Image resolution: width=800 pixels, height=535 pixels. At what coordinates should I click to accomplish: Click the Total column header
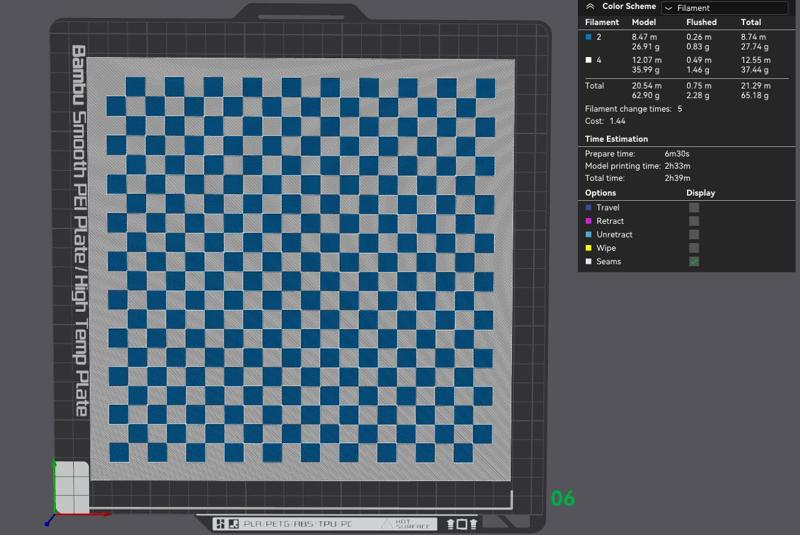(x=751, y=22)
